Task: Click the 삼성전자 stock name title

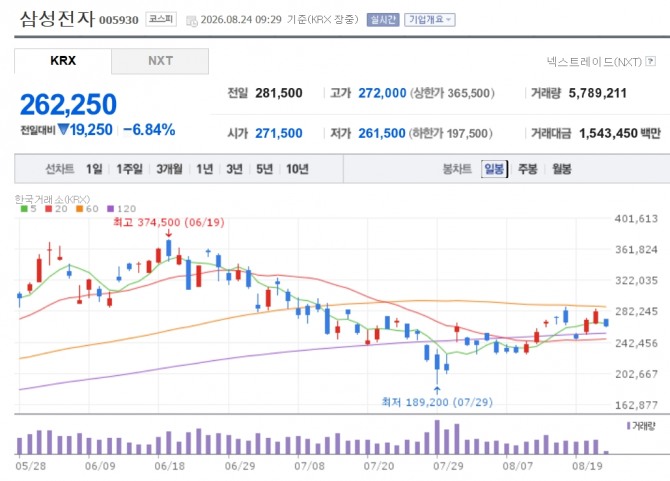Action: tap(57, 19)
